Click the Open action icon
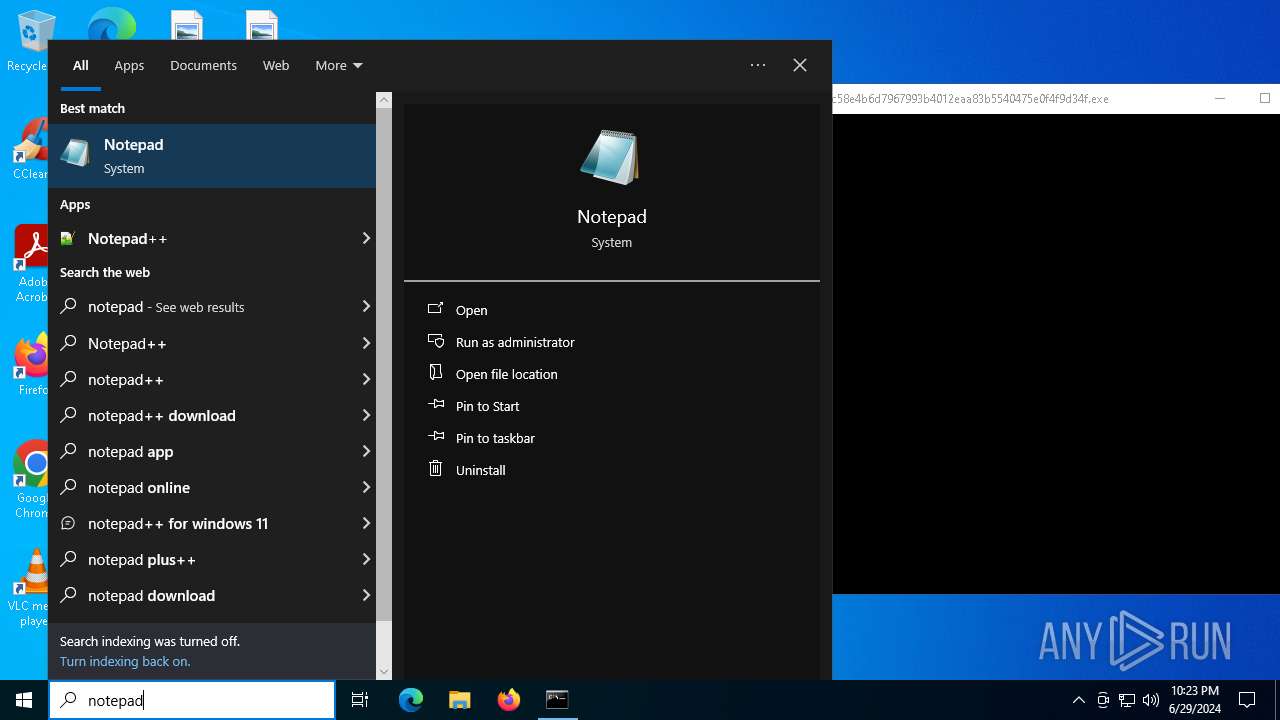Screen dimensions: 1280x720 [435, 309]
